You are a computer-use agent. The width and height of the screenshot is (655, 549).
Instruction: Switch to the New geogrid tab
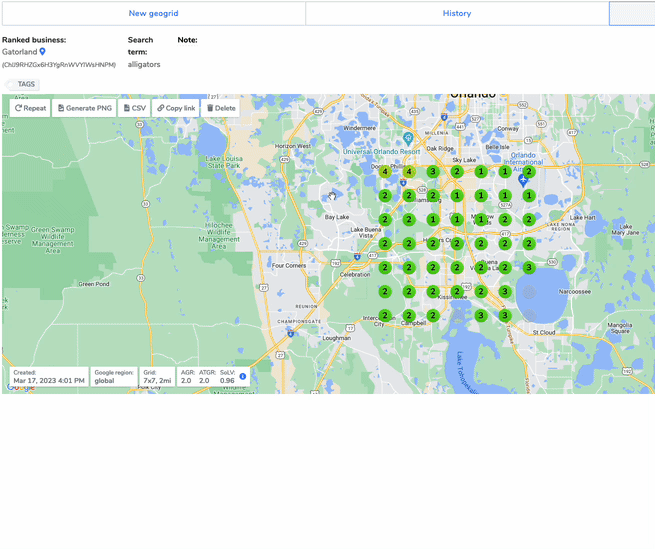[x=153, y=13]
